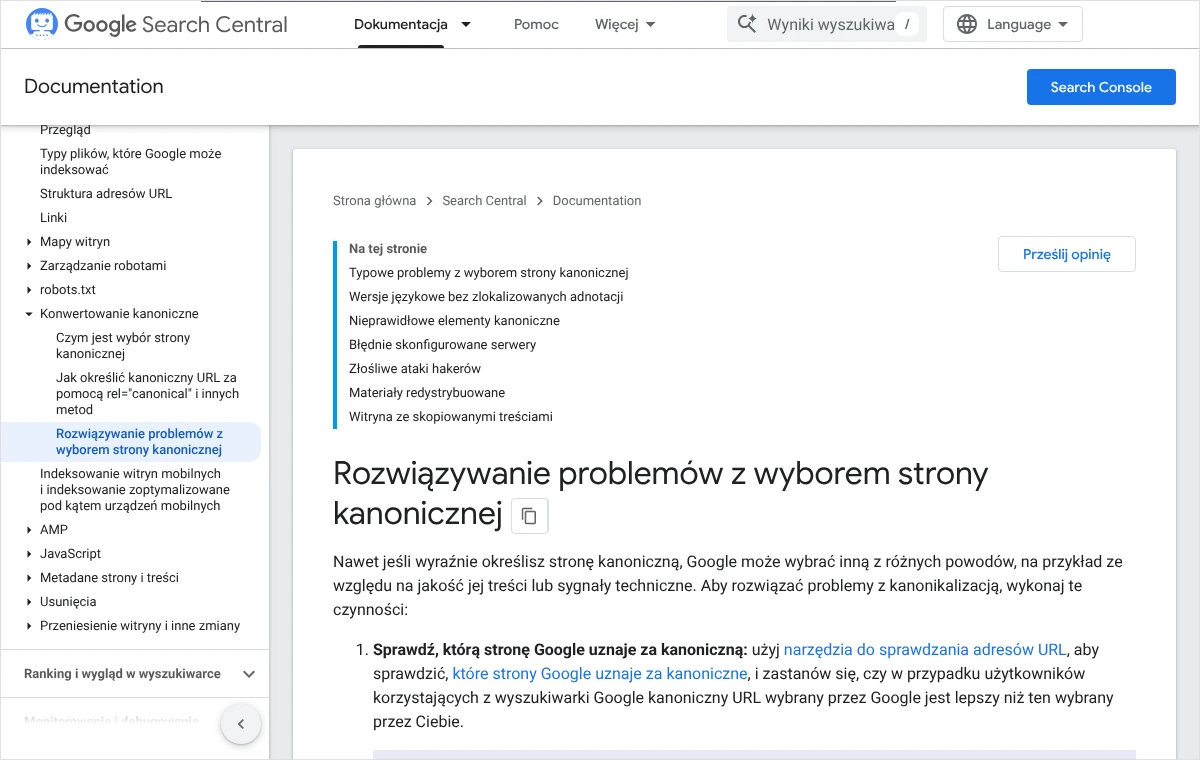Focus the Wyniki wyszukiwania search field
This screenshot has width=1200, height=760.
pyautogui.click(x=827, y=24)
